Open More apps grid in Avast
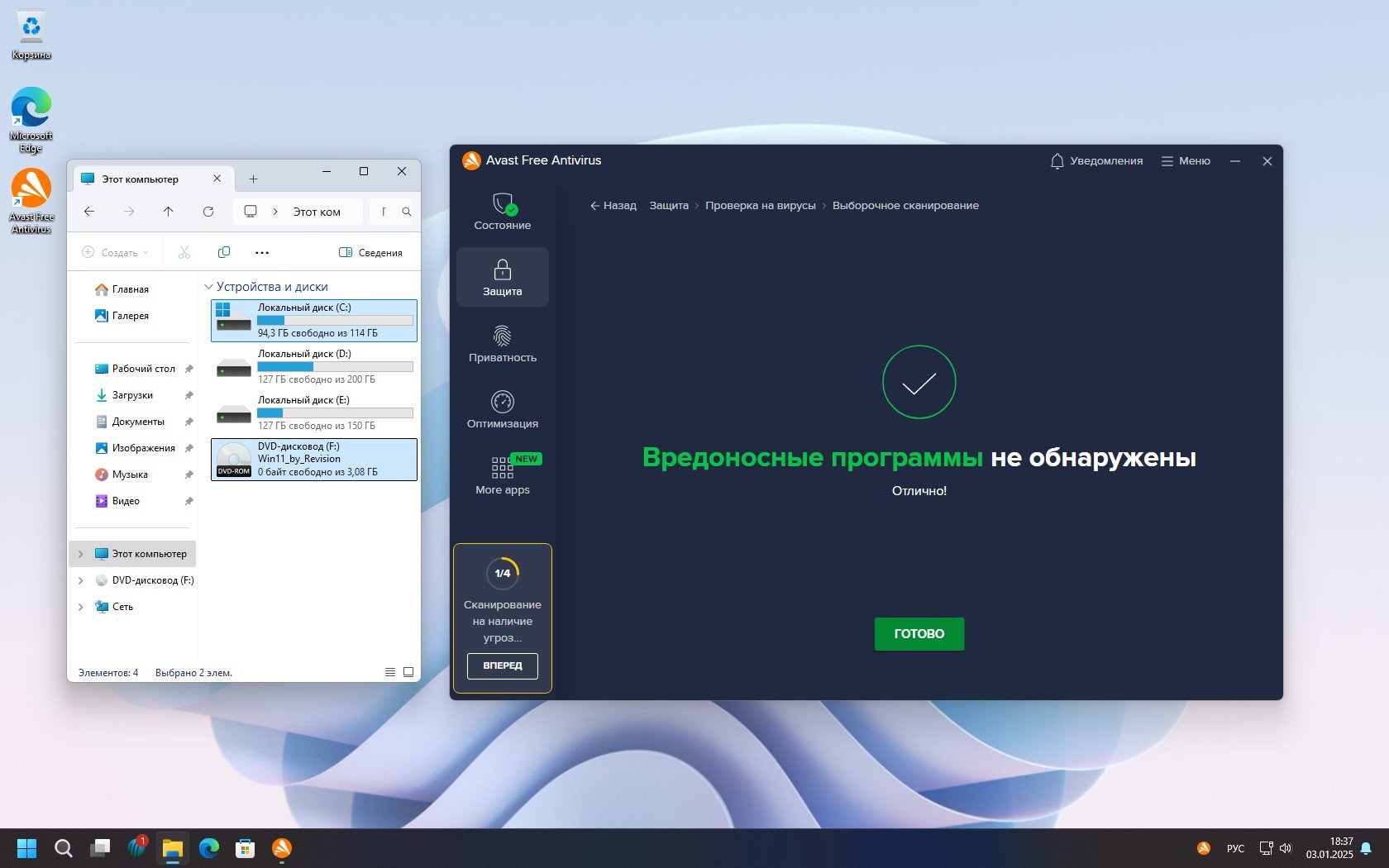Image resolution: width=1389 pixels, height=868 pixels. click(x=502, y=469)
